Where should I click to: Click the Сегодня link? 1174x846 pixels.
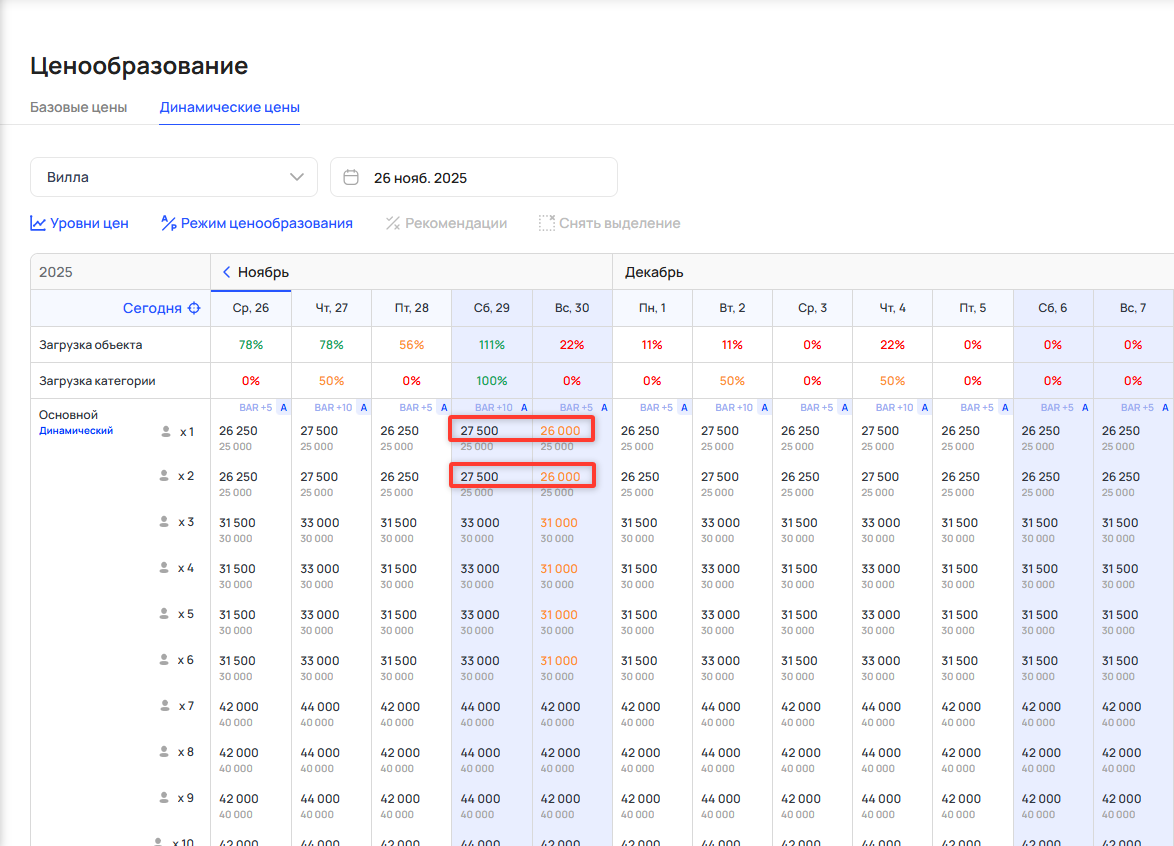[152, 308]
